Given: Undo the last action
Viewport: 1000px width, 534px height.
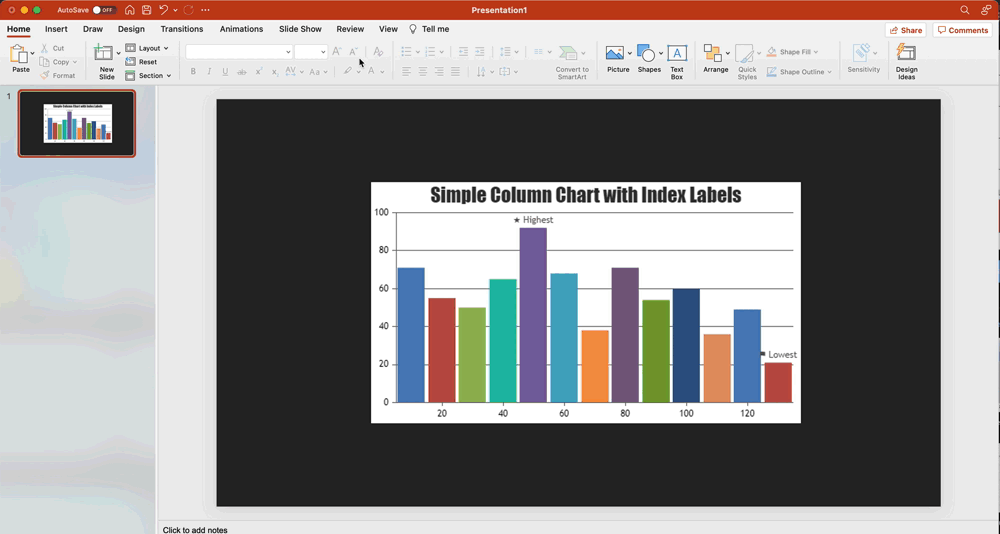Looking at the screenshot, I should pyautogui.click(x=163, y=10).
